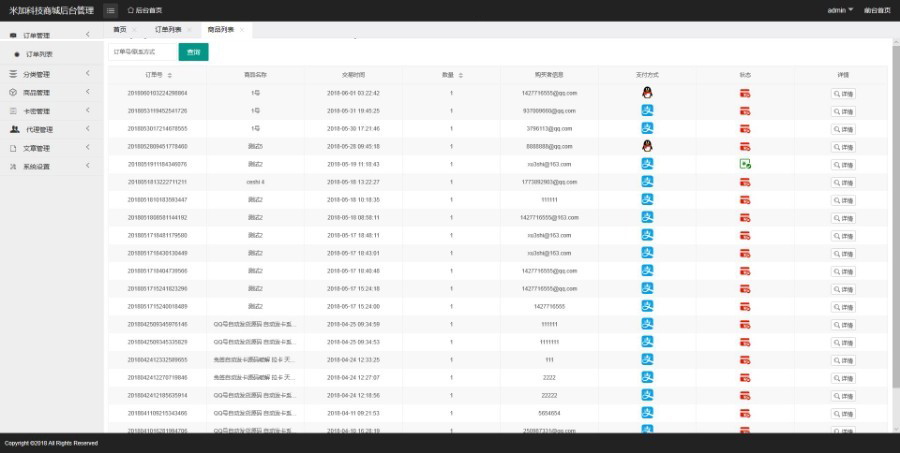The width and height of the screenshot is (900, 453).
Task: Expand the 卡密管理 sidebar chevron
Action: 88,110
